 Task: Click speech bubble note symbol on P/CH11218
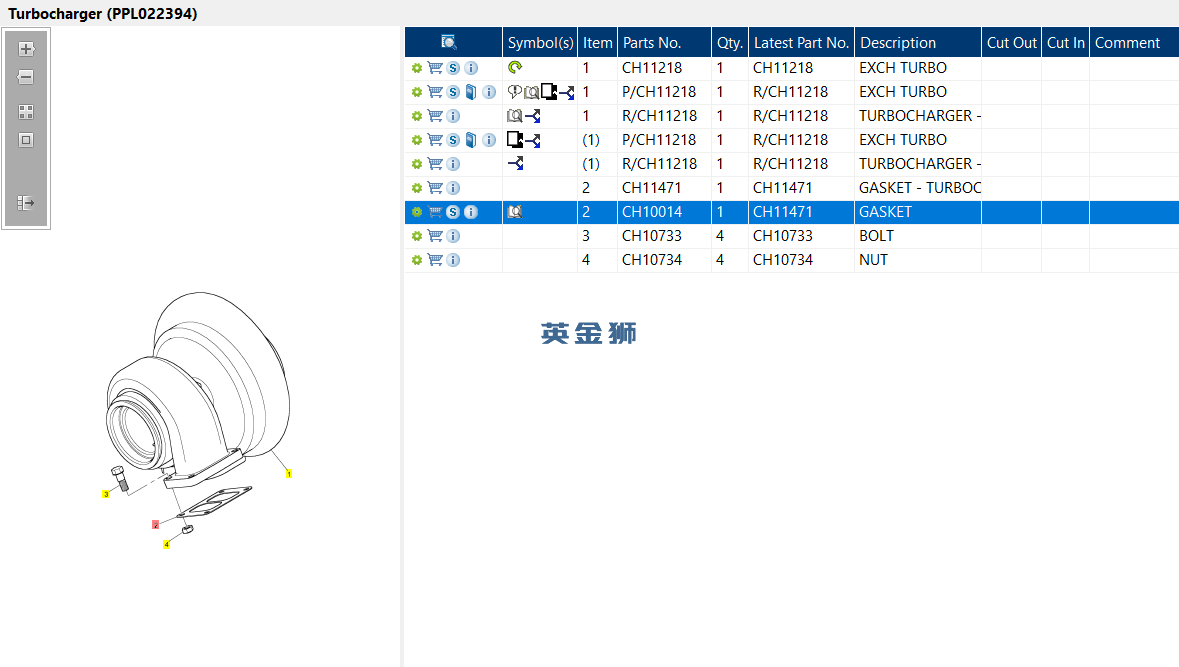coord(514,92)
